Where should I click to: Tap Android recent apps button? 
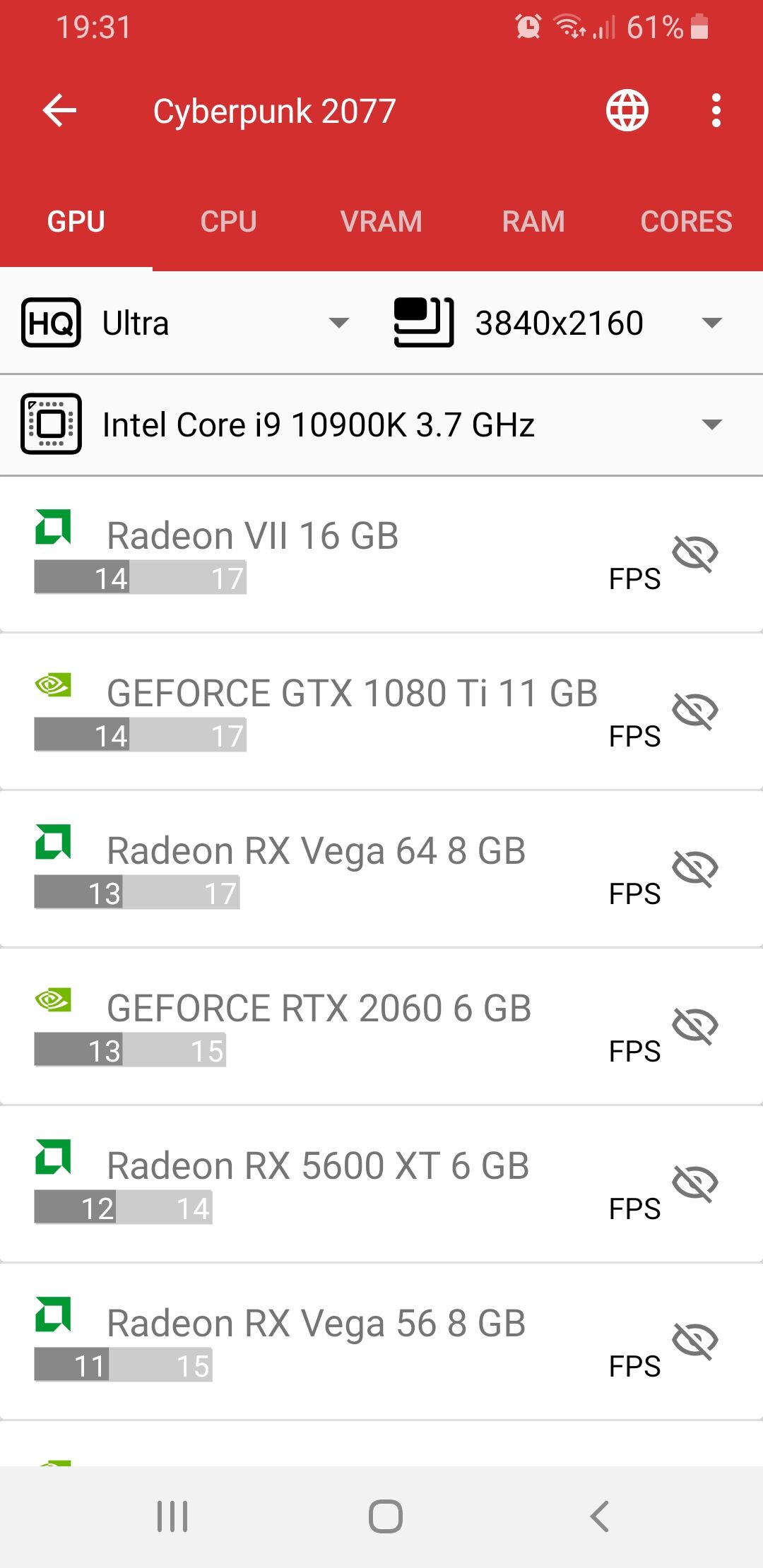pos(172,1516)
